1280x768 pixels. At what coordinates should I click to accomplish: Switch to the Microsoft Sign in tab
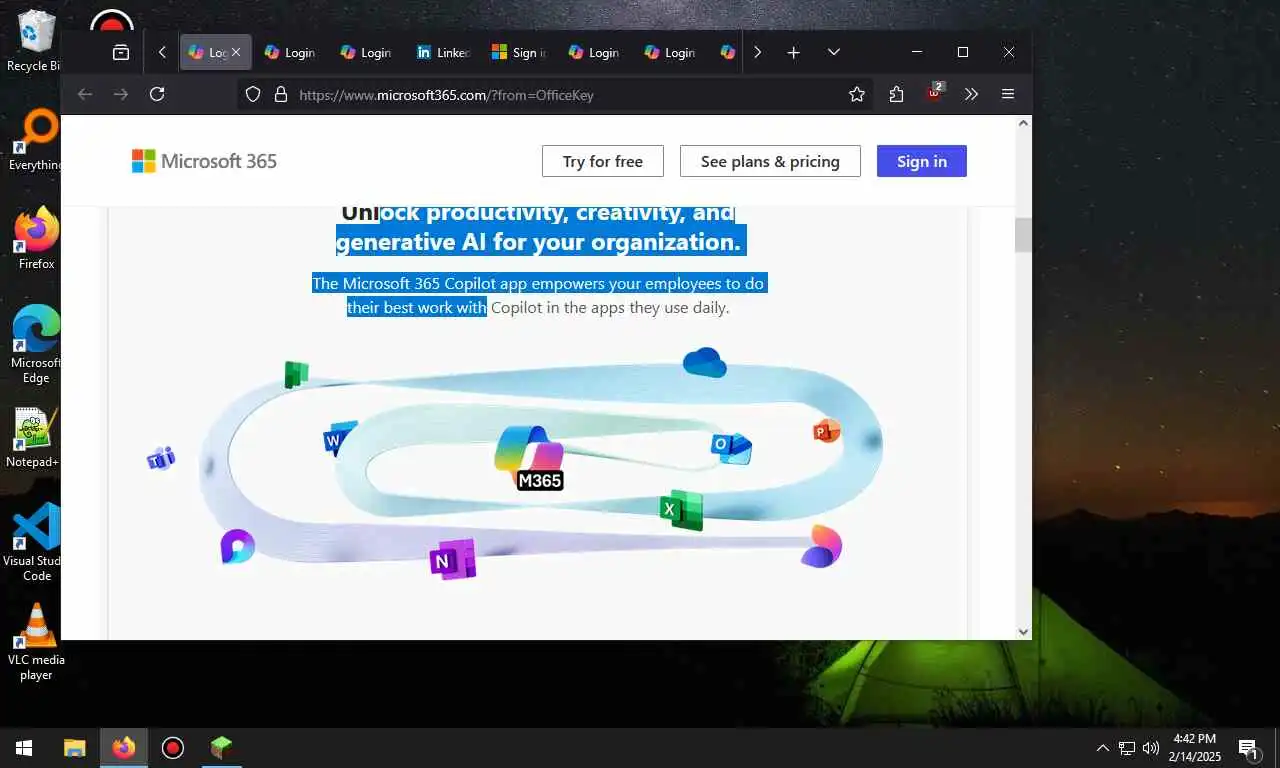coord(519,52)
